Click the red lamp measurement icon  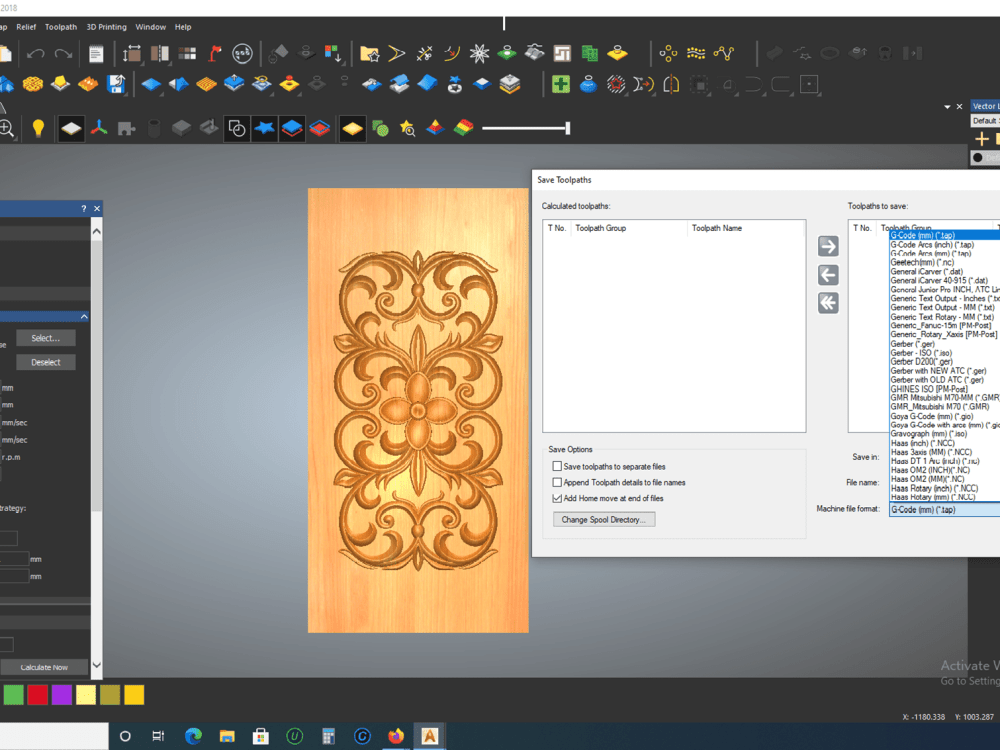tap(215, 52)
